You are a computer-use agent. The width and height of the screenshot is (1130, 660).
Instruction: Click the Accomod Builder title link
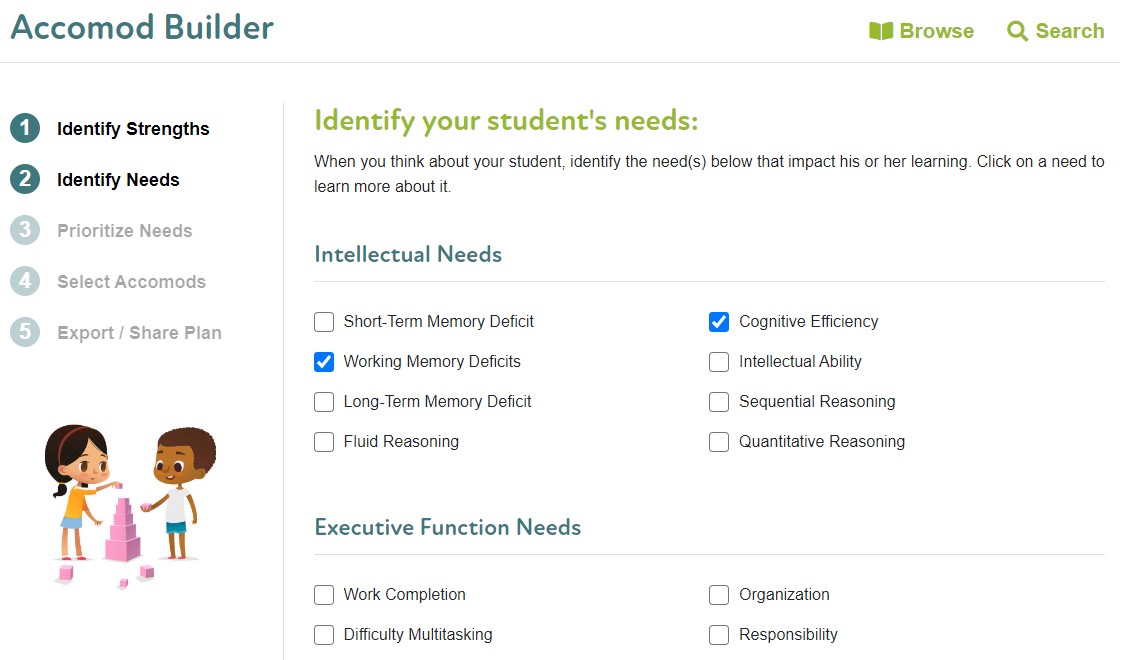click(x=142, y=27)
